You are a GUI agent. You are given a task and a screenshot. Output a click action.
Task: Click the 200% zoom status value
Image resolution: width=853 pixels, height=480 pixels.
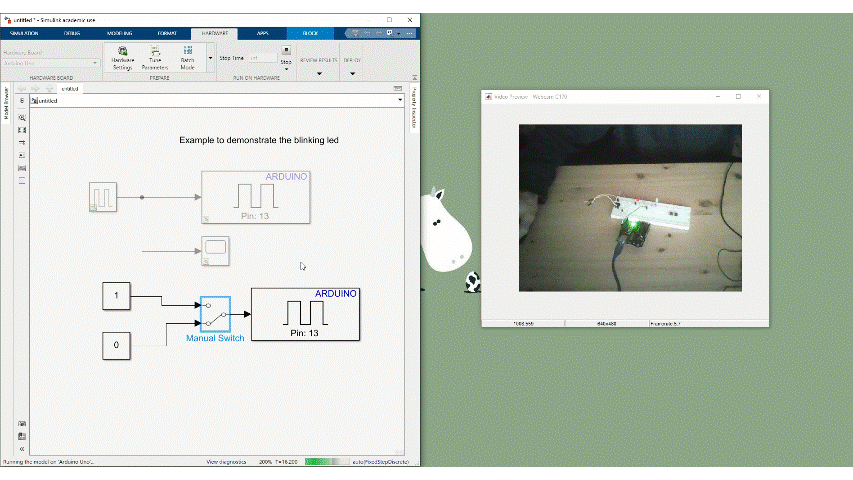[x=265, y=462]
